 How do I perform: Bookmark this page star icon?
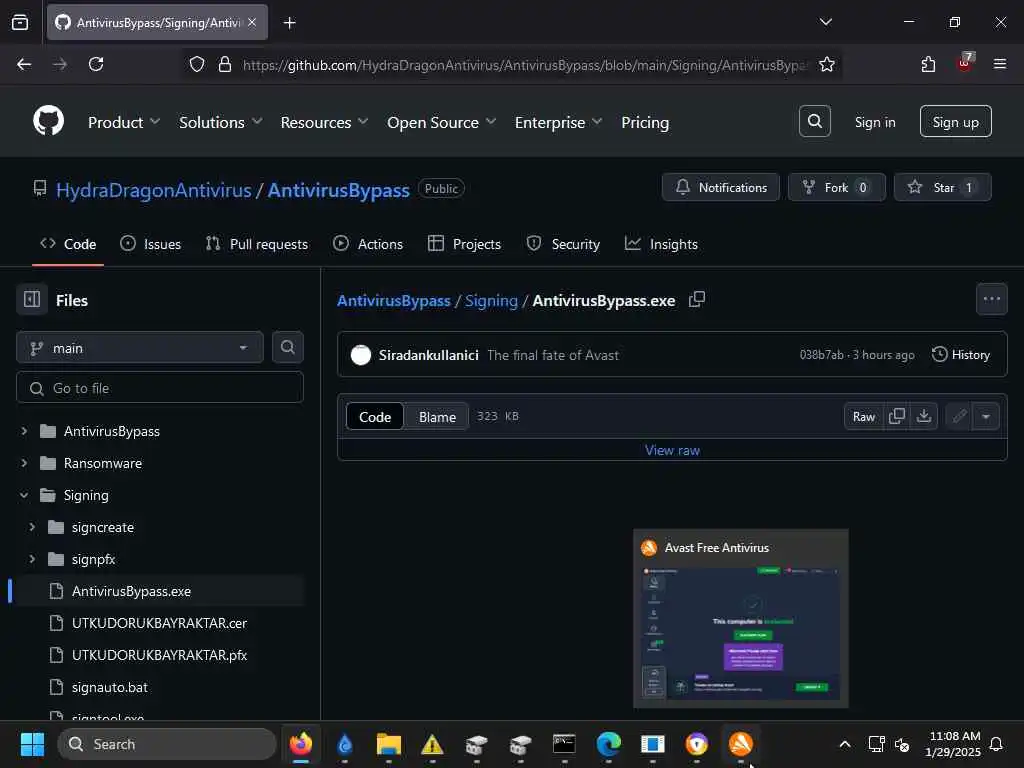[827, 64]
